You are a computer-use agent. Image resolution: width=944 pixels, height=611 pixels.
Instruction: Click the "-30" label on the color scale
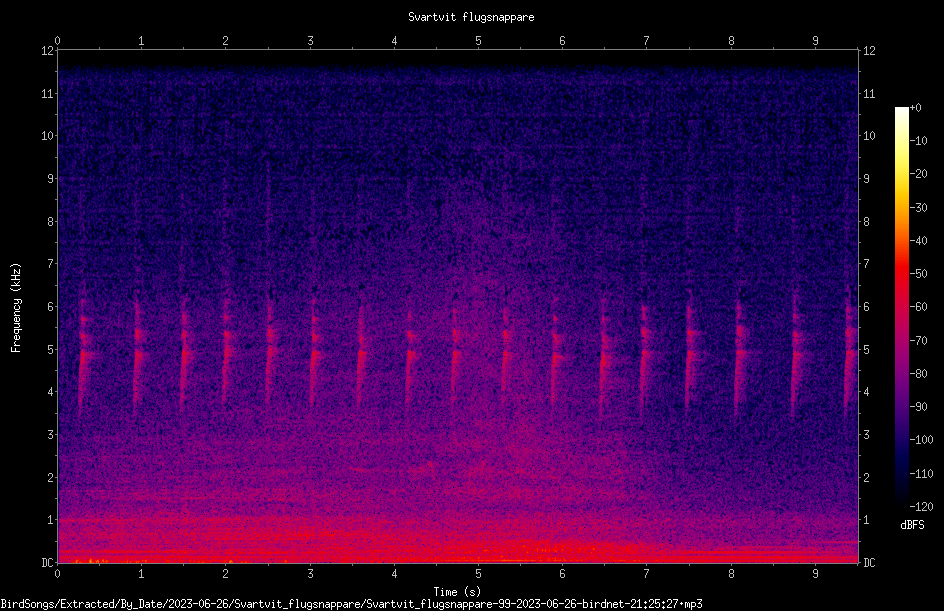click(919, 208)
